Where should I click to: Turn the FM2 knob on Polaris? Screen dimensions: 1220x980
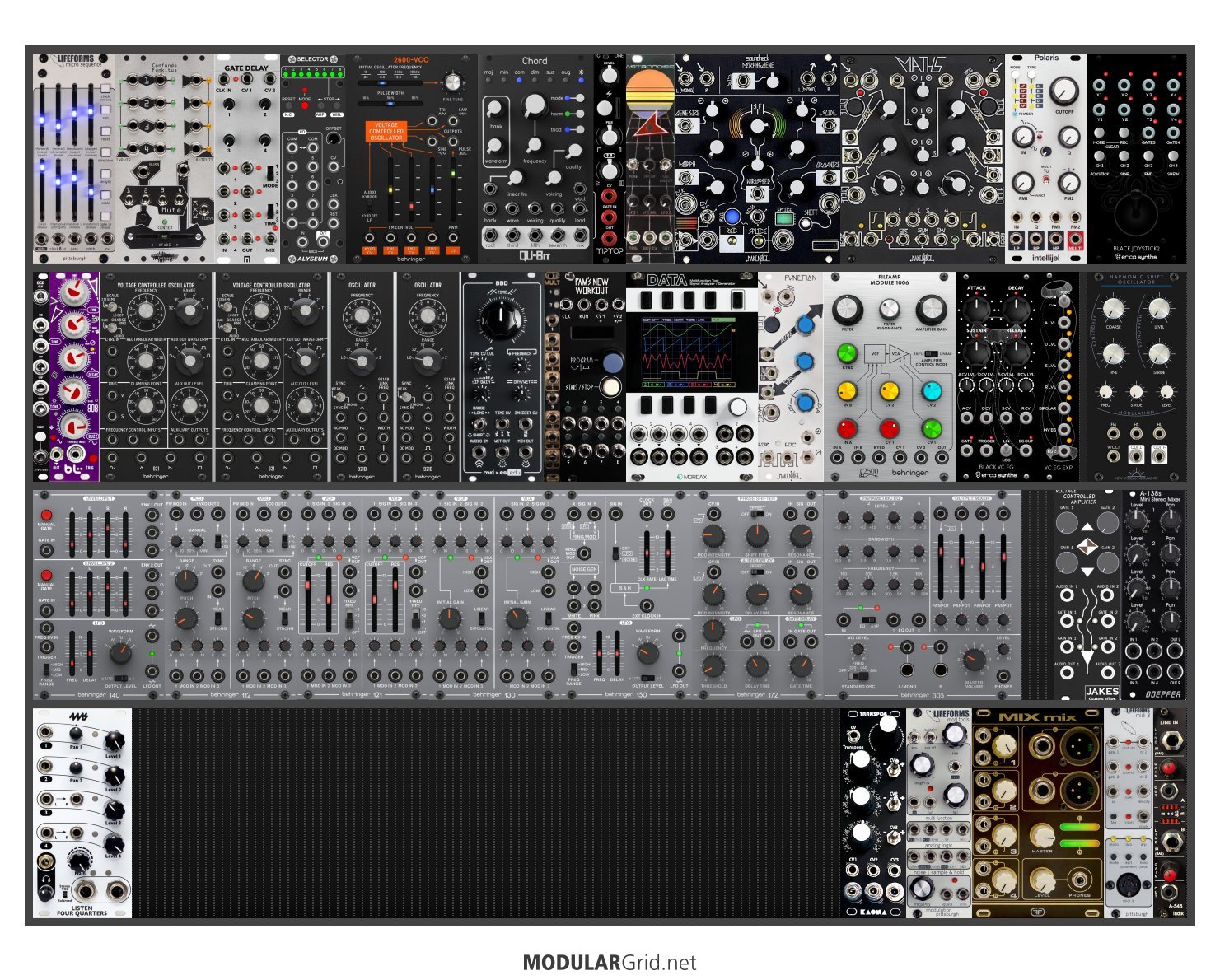click(1069, 182)
